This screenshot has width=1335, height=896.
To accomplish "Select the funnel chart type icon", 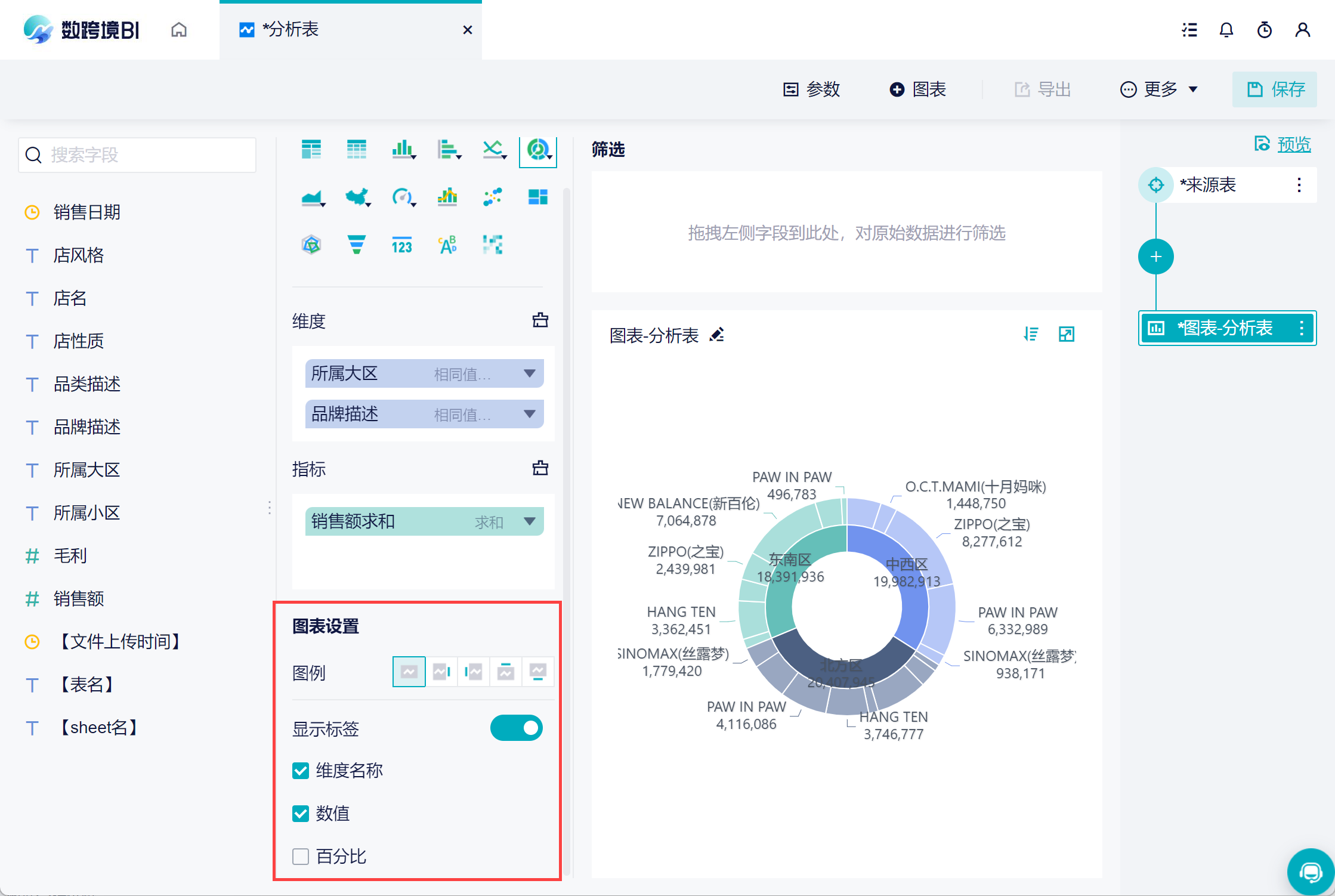I will coord(356,245).
